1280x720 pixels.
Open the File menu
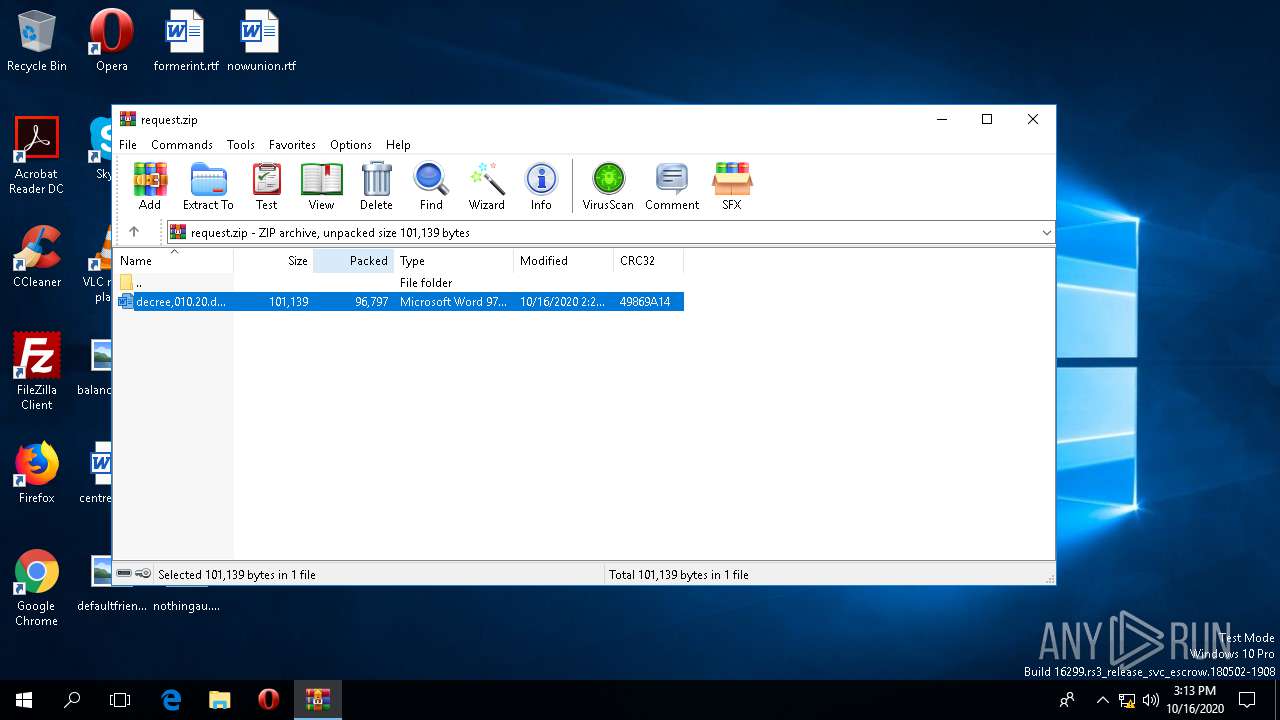[x=128, y=145]
